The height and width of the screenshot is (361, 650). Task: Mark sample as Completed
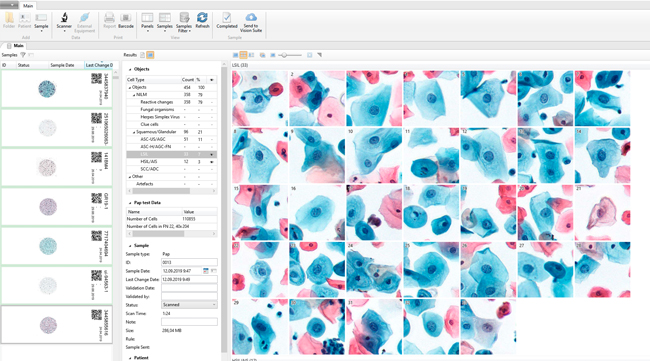[227, 20]
